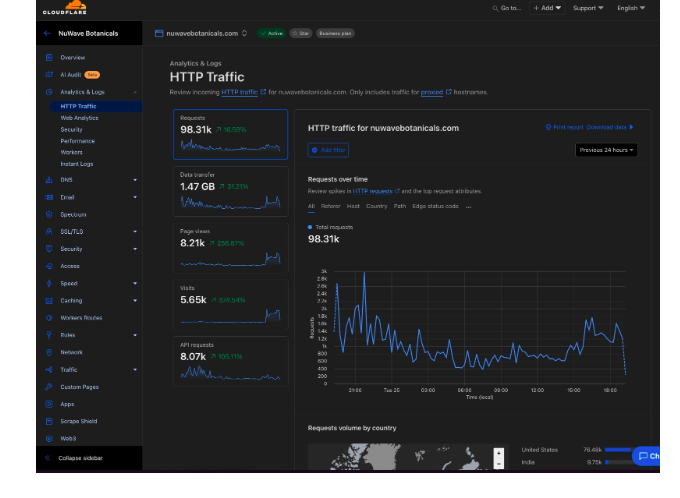The height and width of the screenshot is (498, 680).
Task: Select the Path chart tab
Action: click(x=400, y=206)
